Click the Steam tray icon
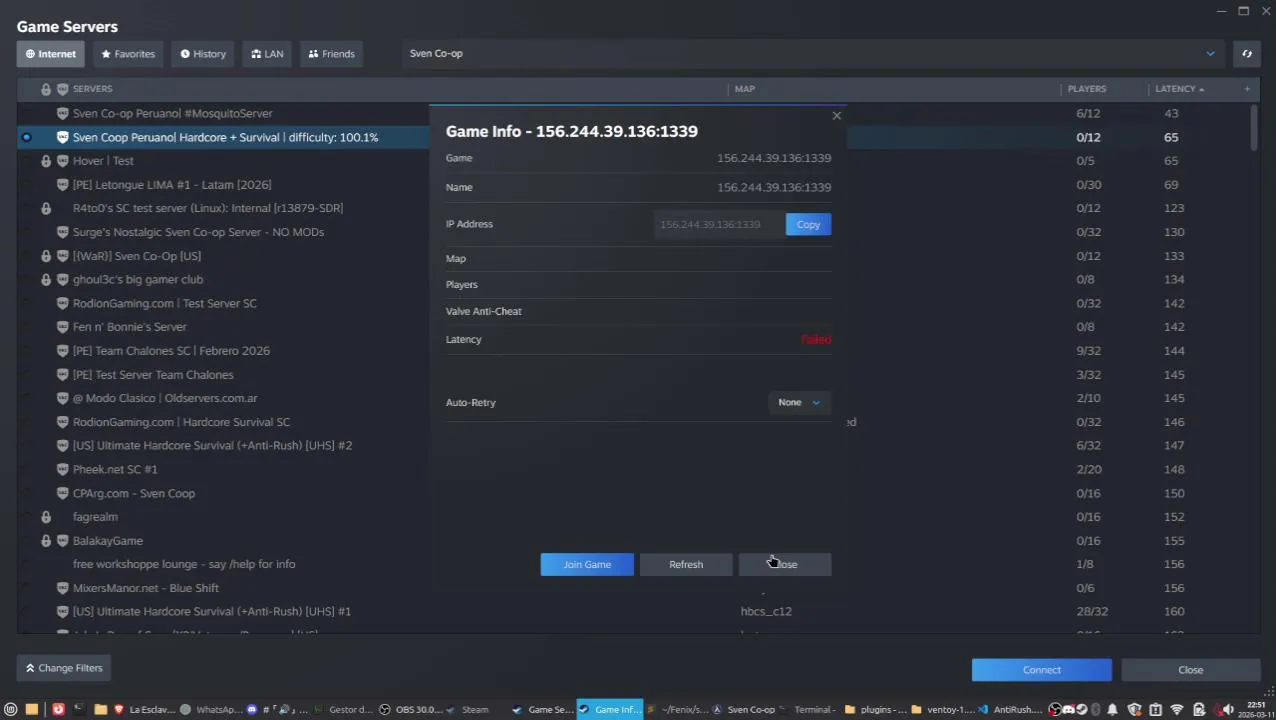Image resolution: width=1276 pixels, height=720 pixels. pyautogui.click(x=1082, y=710)
